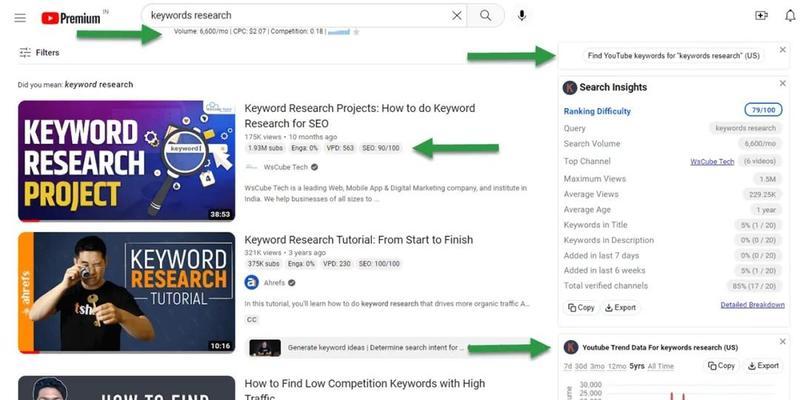800x400 pixels.
Task: Click the CC captions badge
Action: (x=252, y=320)
